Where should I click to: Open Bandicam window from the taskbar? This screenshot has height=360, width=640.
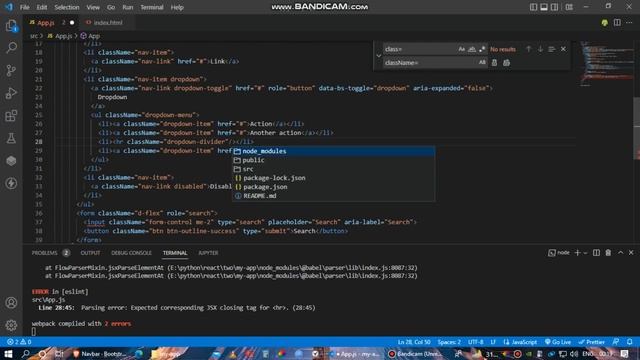[415, 353]
